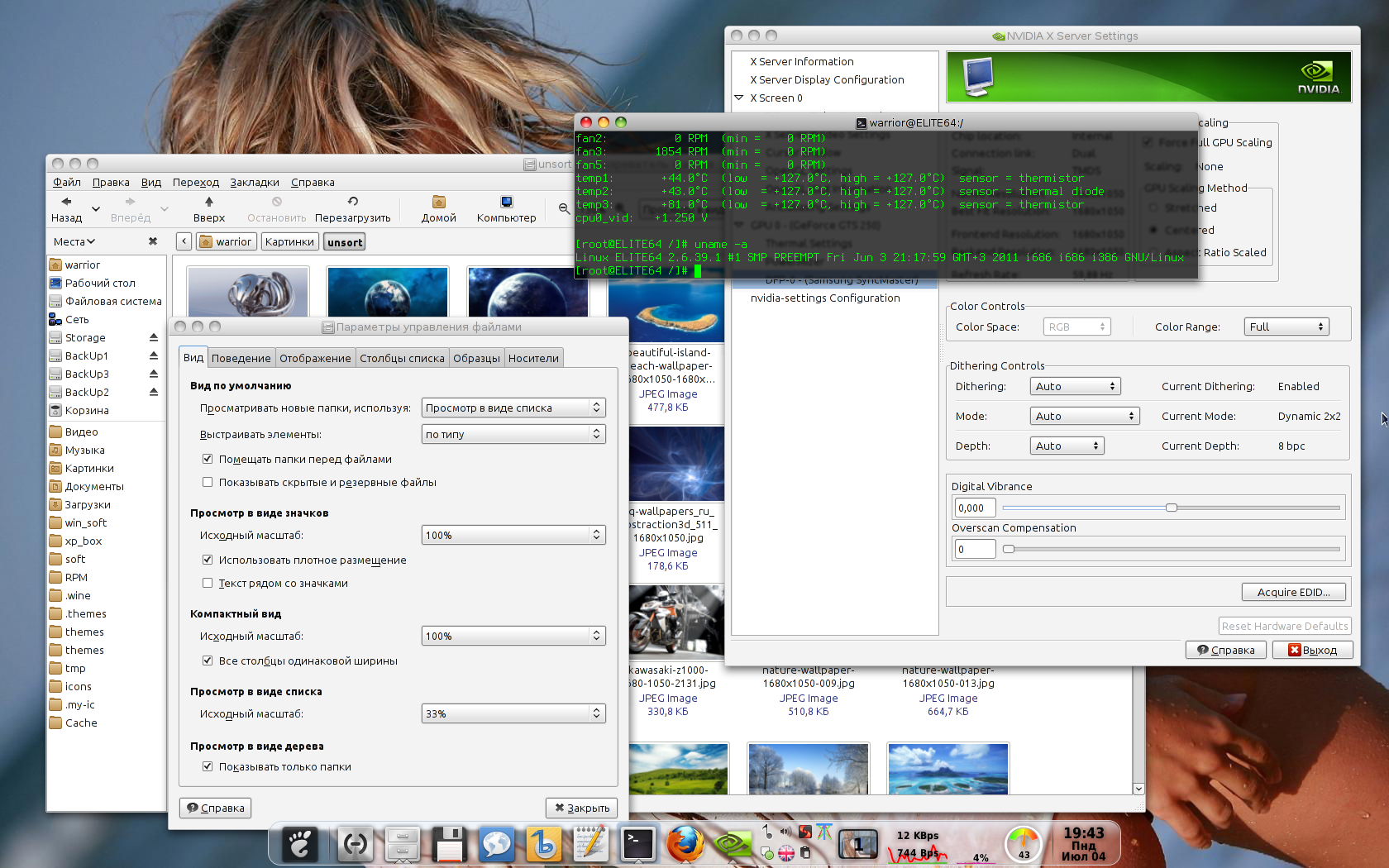The width and height of the screenshot is (1389, 868).
Task: Toggle 'Все столбцы одинаковой ширины' checkbox
Action: click(208, 661)
